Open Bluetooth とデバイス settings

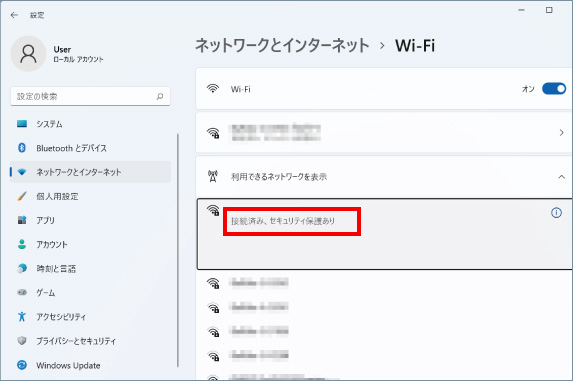pos(90,148)
